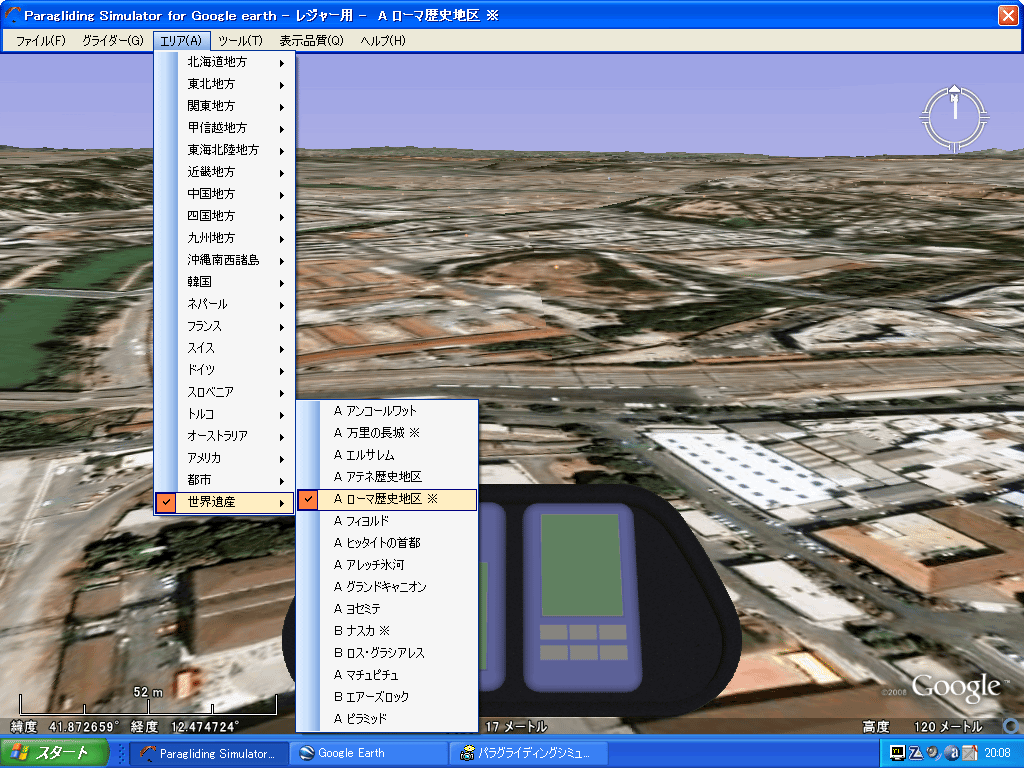Expand the 東北地方 submenu
This screenshot has height=768, width=1024.
click(225, 84)
